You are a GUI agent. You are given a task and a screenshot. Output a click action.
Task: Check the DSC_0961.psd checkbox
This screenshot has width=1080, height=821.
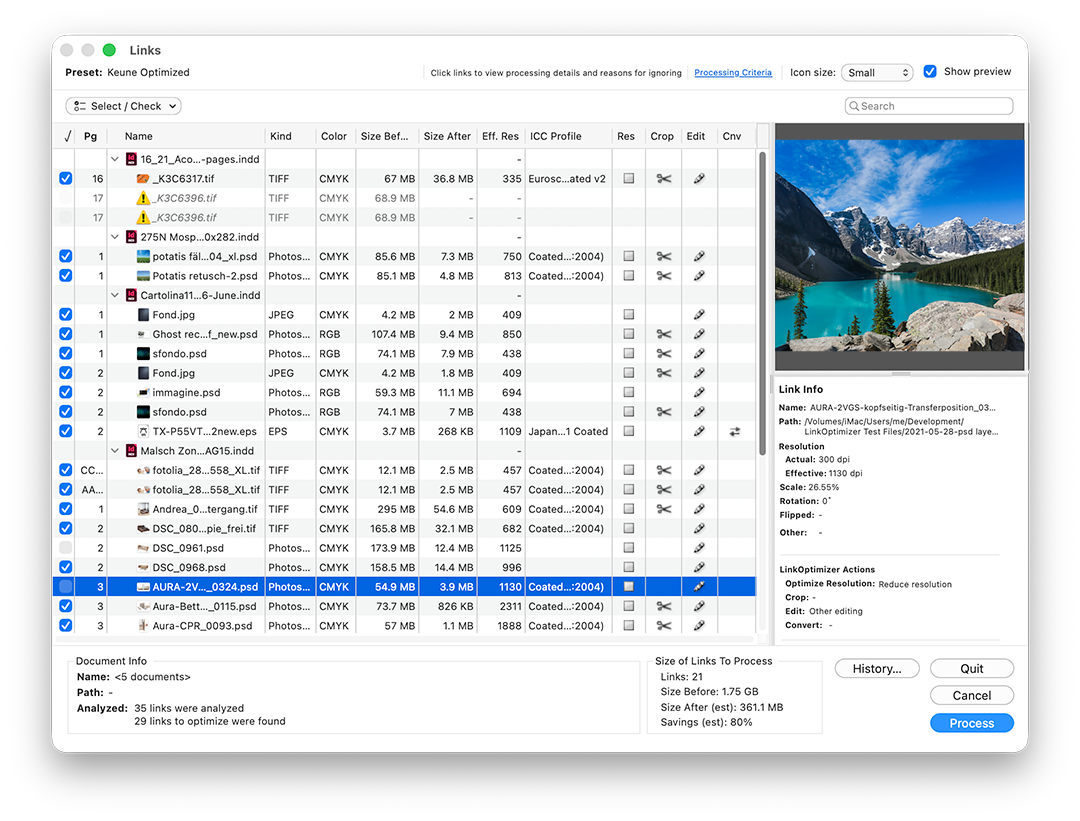coord(65,548)
